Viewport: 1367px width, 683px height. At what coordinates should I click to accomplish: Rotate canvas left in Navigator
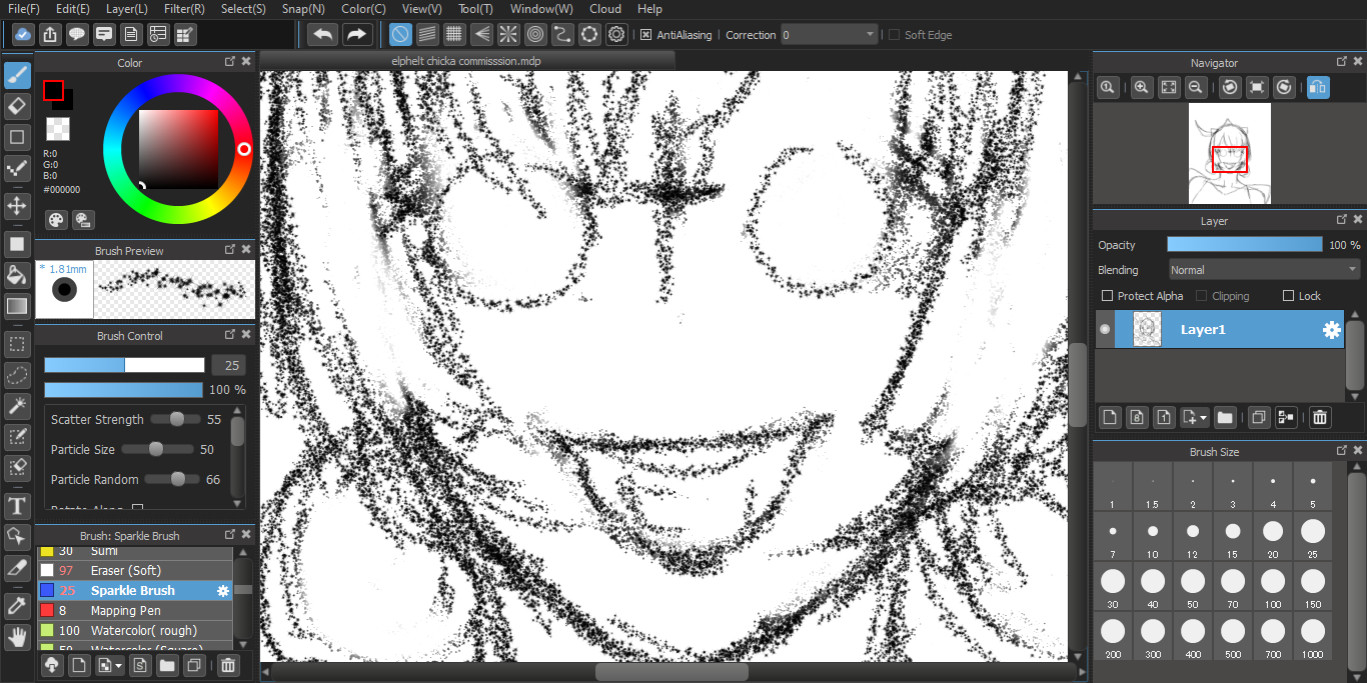pyautogui.click(x=1230, y=88)
